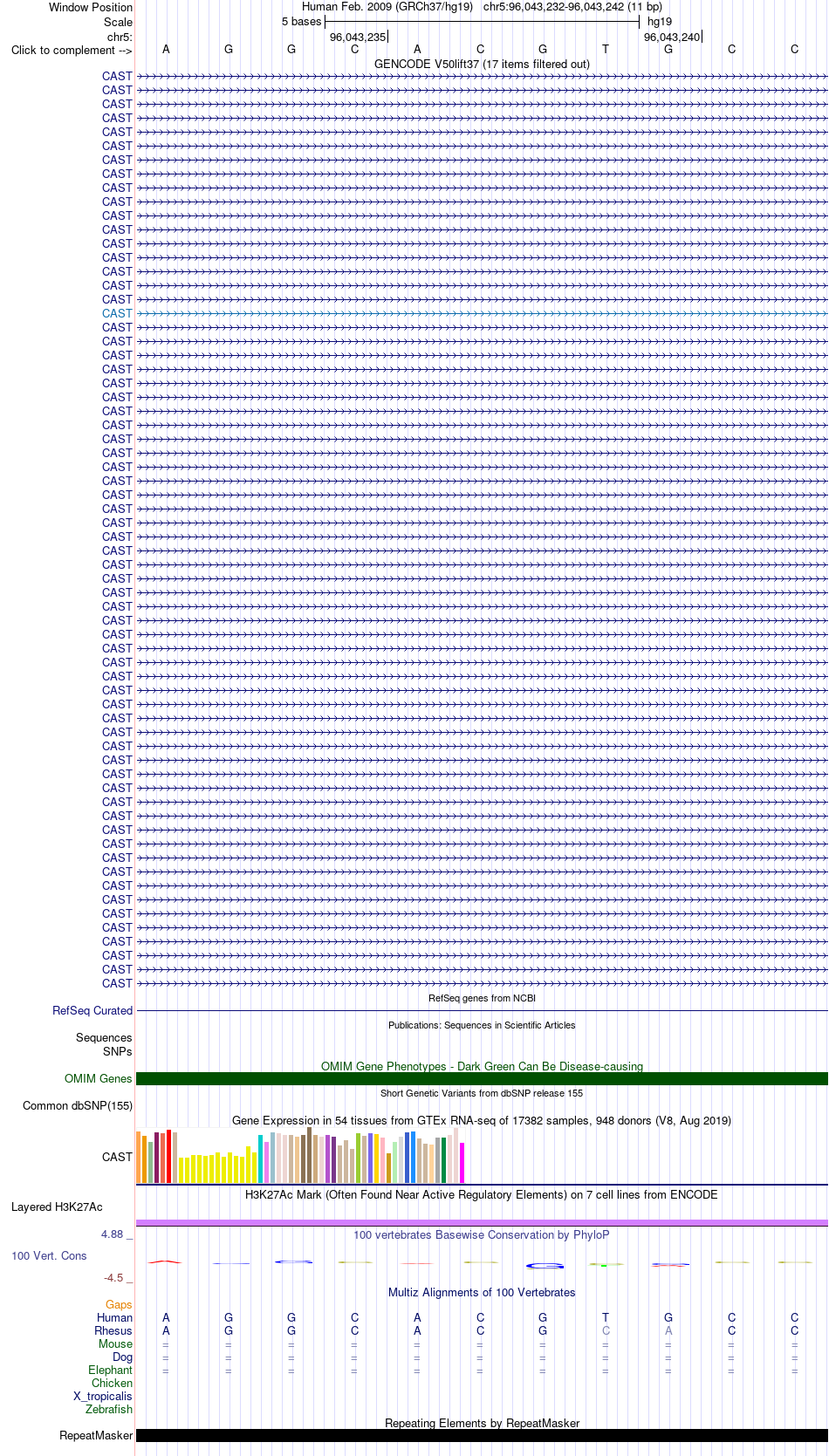
Task: Click the tall blue PhyloP peak under G
Action: click(x=545, y=1265)
